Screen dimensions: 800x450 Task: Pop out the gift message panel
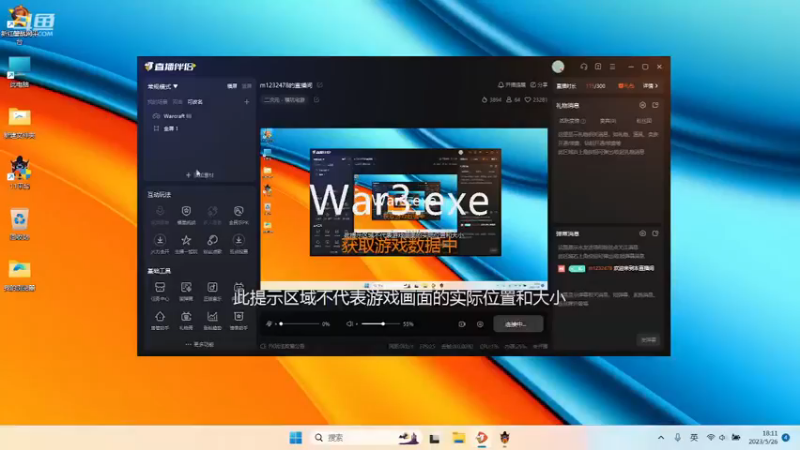pyautogui.click(x=656, y=105)
